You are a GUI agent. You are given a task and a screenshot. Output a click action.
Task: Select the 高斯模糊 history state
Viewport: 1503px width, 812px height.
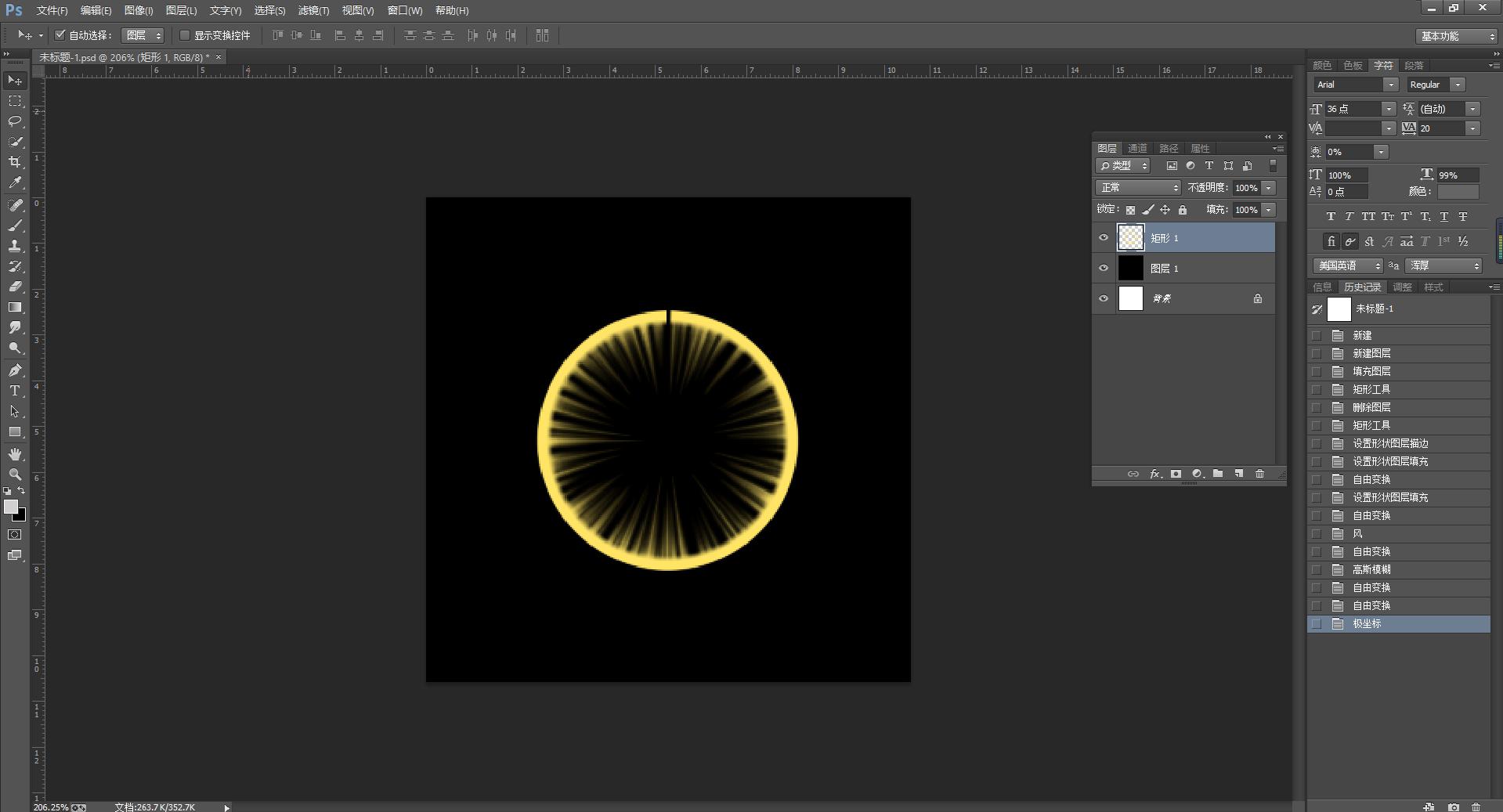1399,570
